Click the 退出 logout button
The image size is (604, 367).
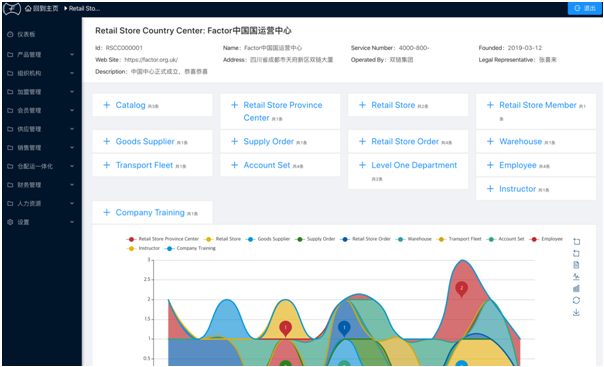coord(584,8)
